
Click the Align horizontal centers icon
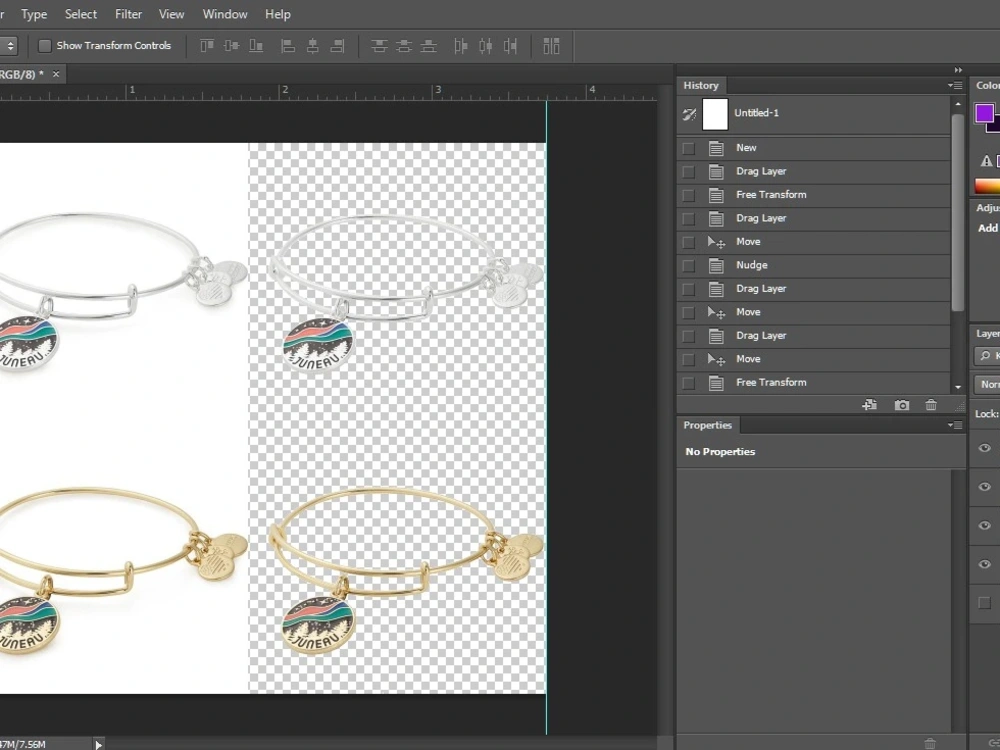[x=312, y=46]
